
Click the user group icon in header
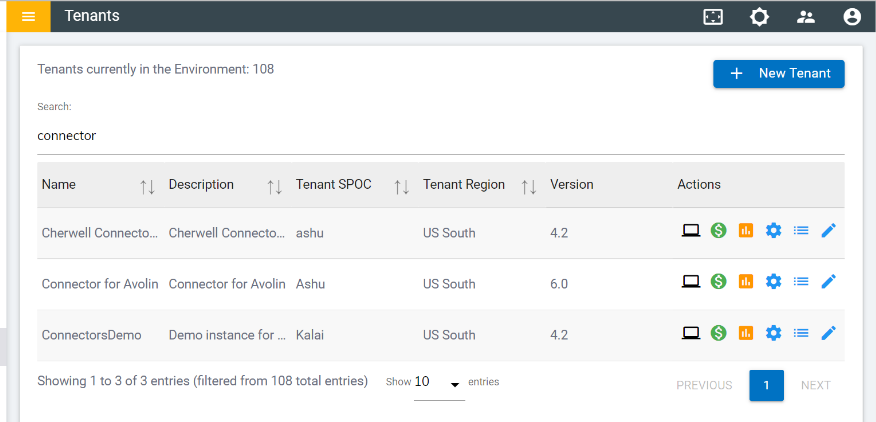click(806, 17)
